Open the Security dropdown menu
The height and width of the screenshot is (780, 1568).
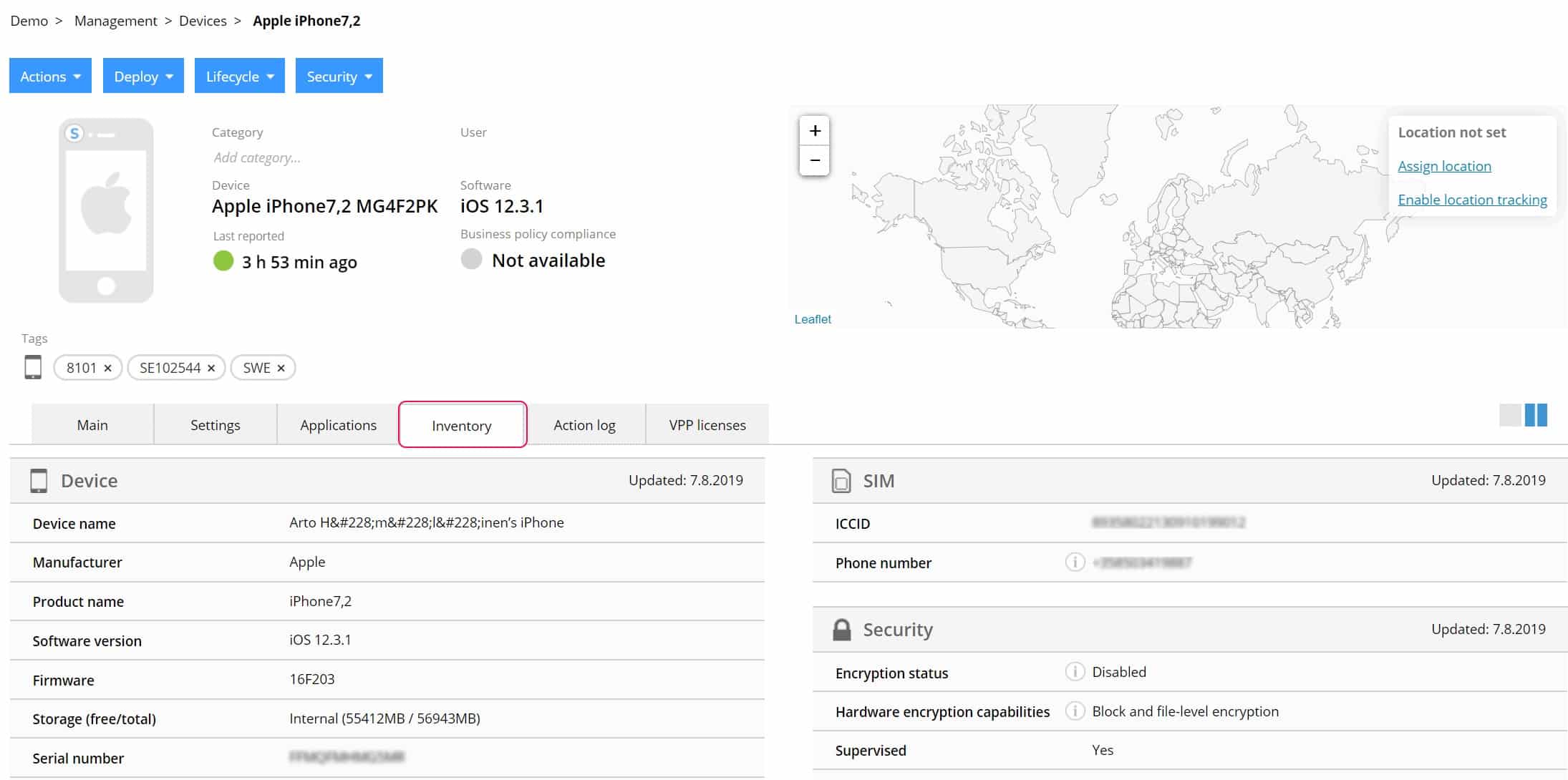[x=339, y=76]
